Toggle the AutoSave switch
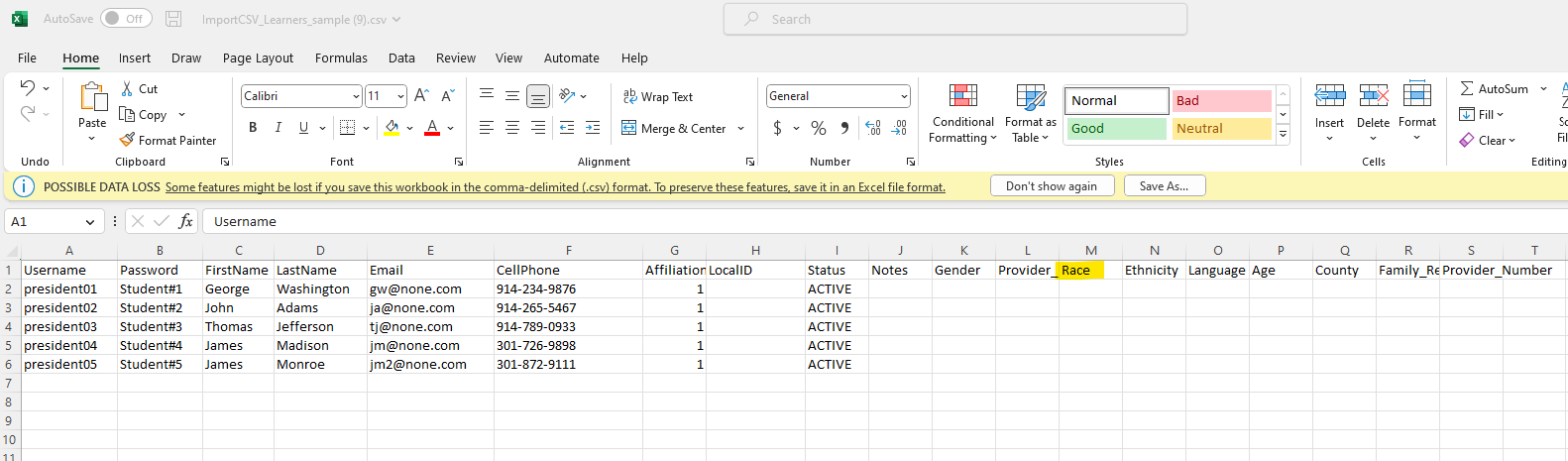 coord(126,19)
